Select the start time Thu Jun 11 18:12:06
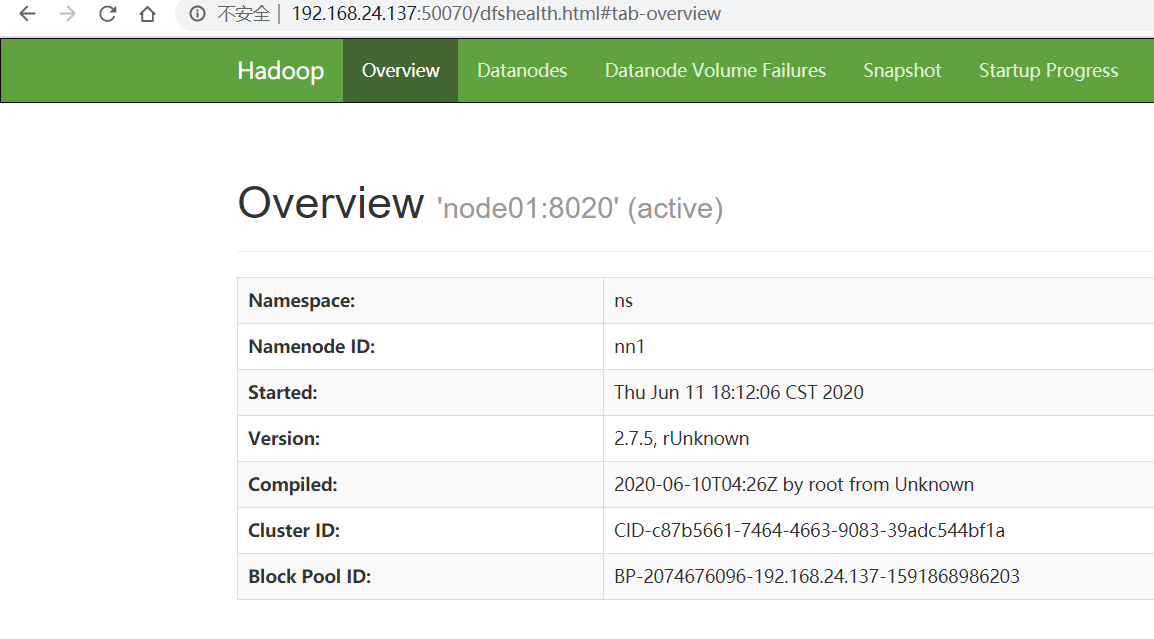The width and height of the screenshot is (1154, 639). coord(739,392)
